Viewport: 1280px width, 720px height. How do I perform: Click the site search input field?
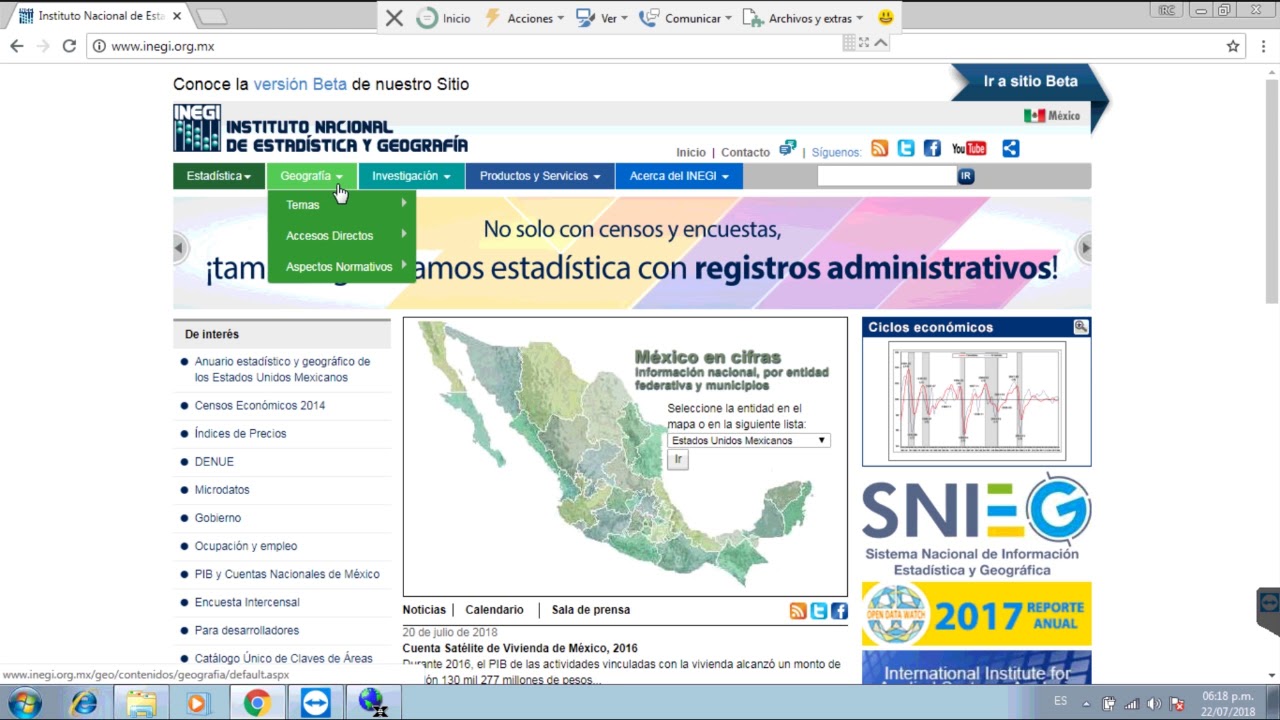pyautogui.click(x=887, y=176)
